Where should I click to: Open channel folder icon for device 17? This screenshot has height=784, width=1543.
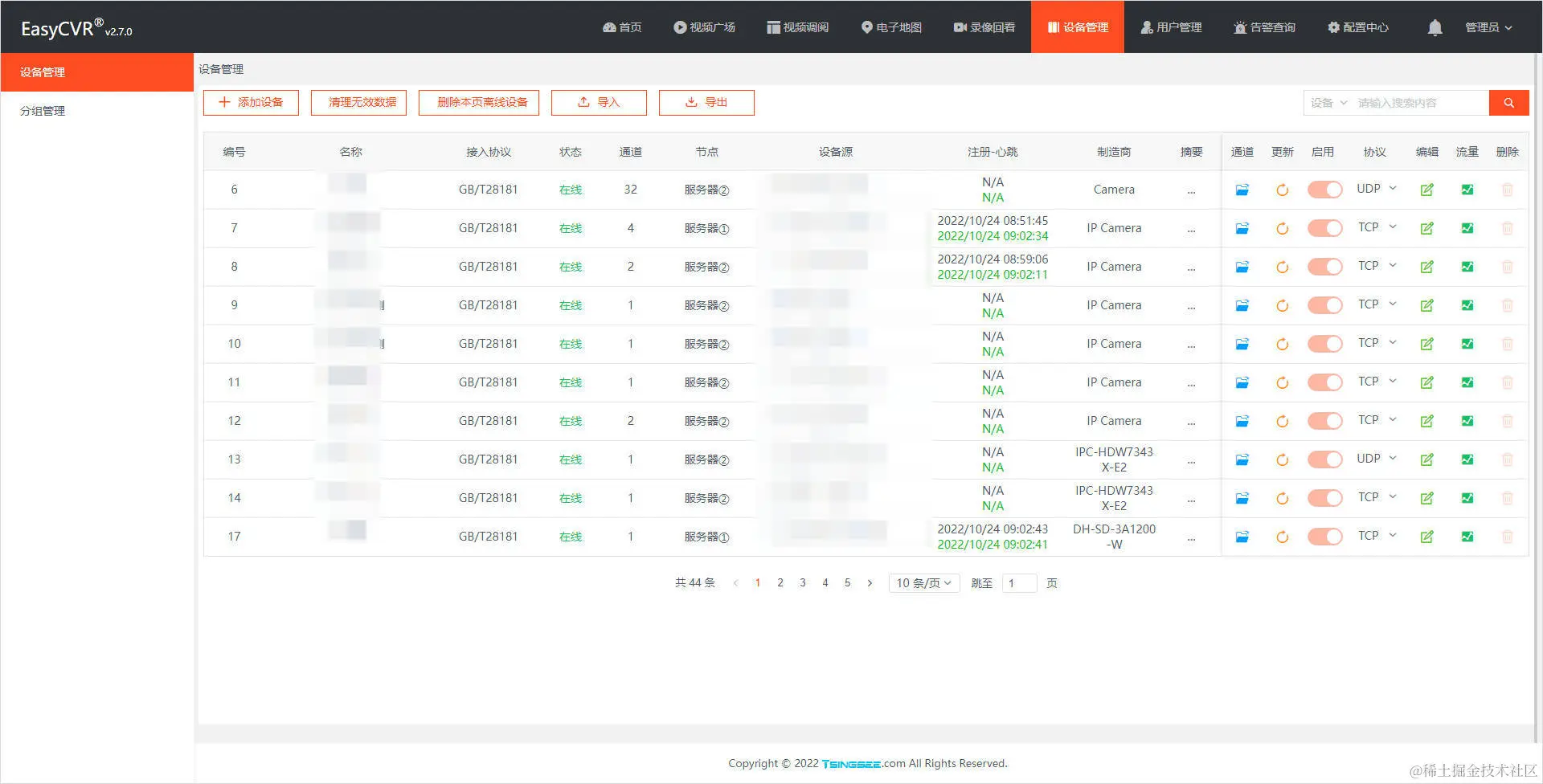click(1242, 537)
